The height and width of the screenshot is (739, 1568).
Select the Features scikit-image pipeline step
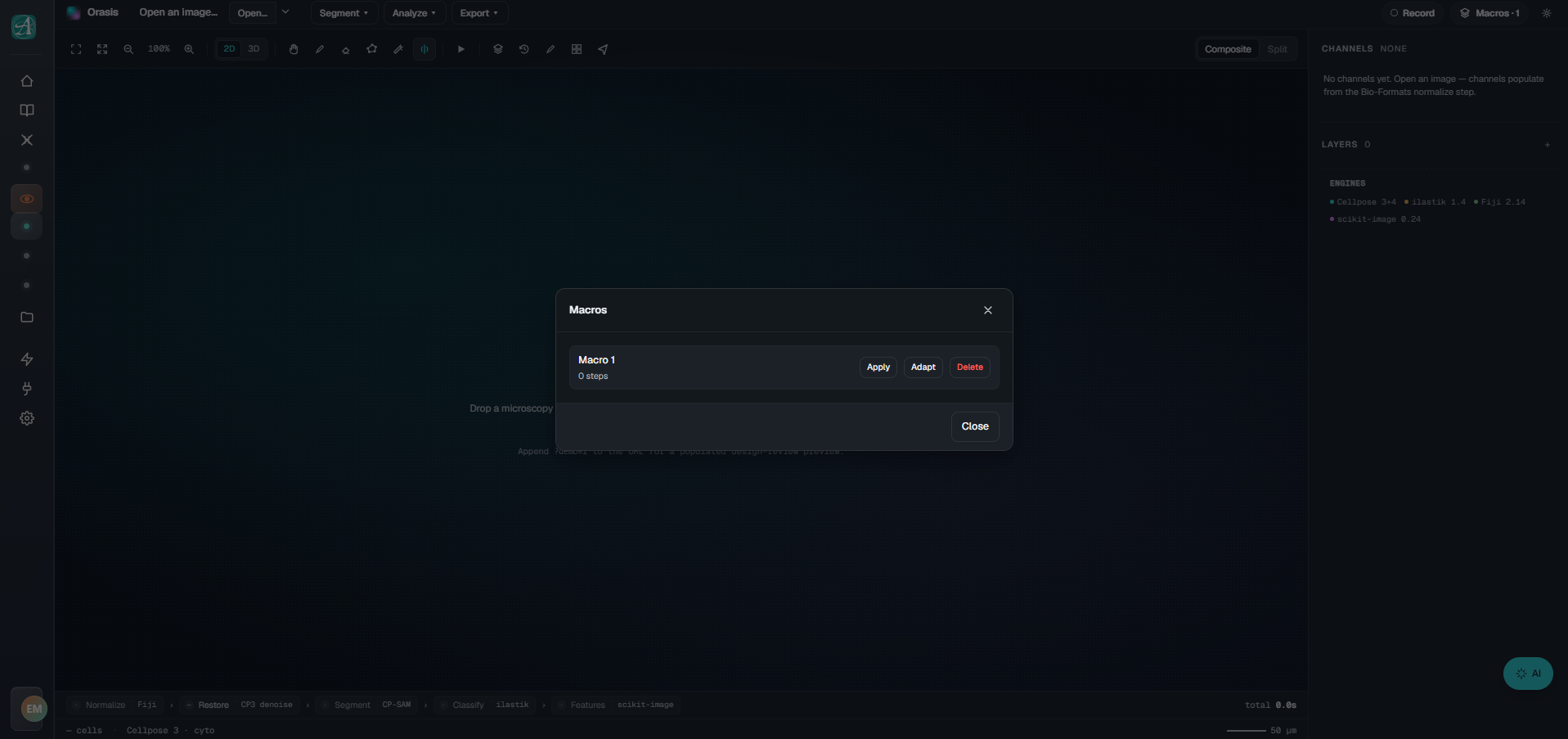(616, 705)
